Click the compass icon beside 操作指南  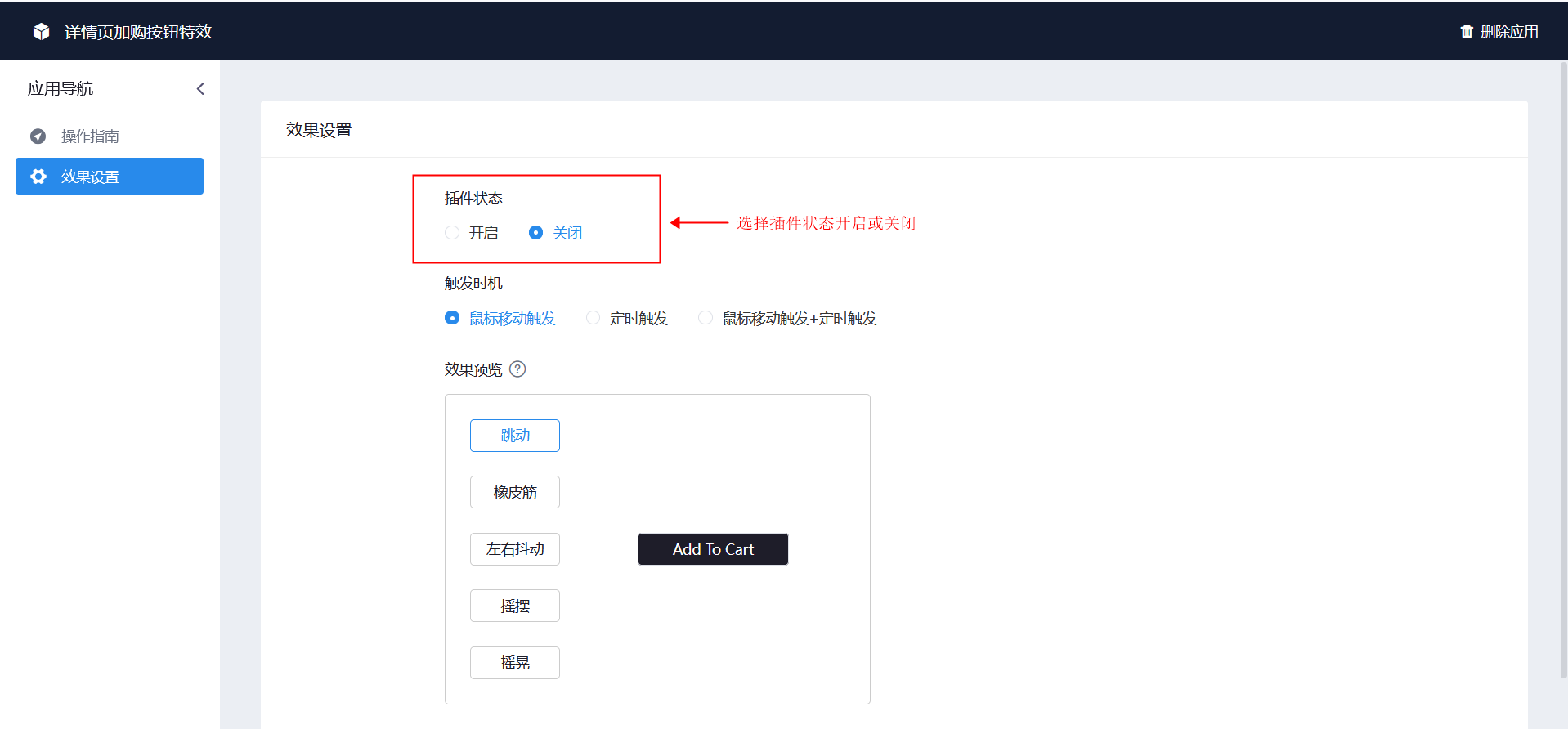click(38, 136)
